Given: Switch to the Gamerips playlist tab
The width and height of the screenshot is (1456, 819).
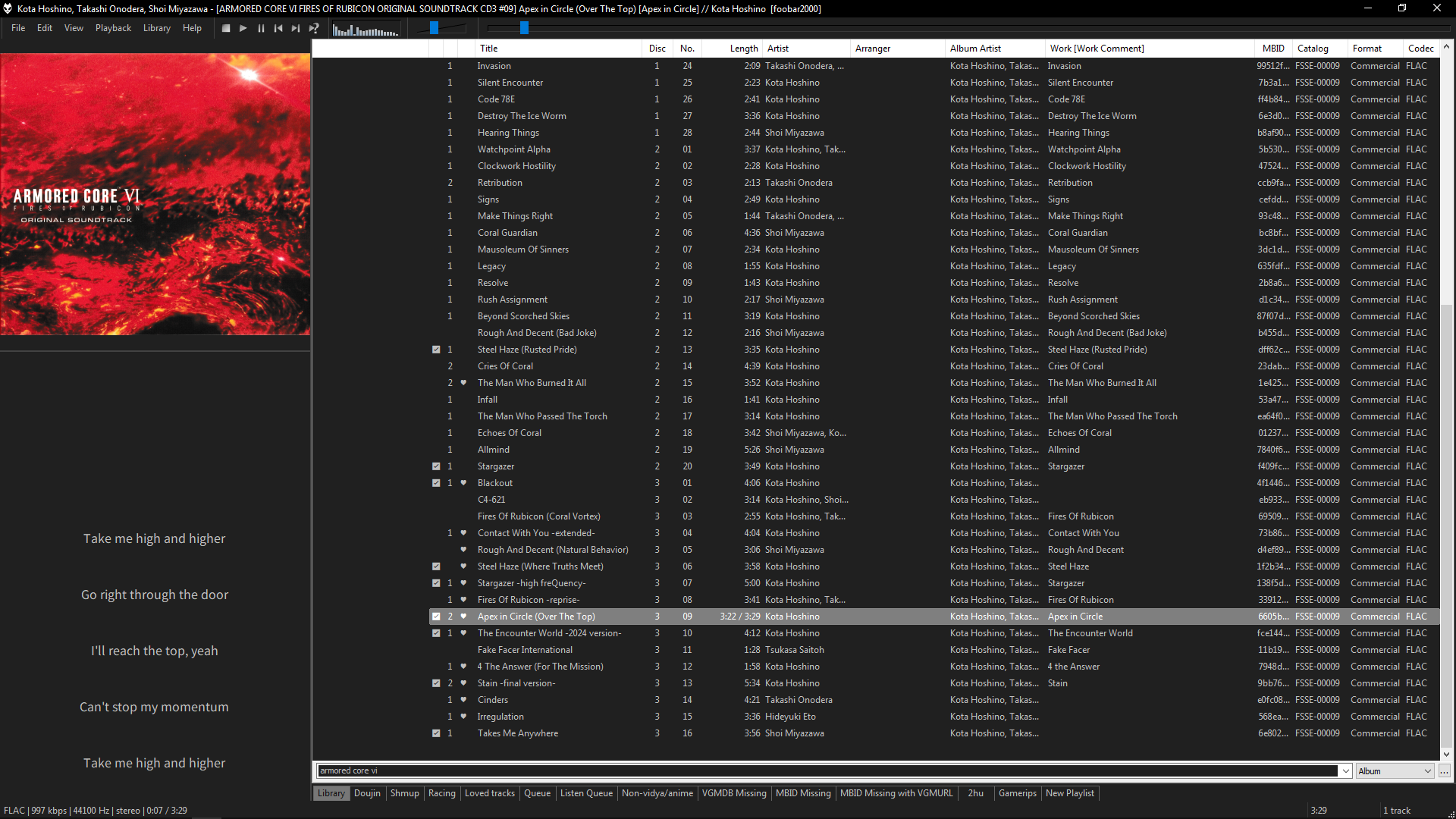Looking at the screenshot, I should pos(1017,793).
